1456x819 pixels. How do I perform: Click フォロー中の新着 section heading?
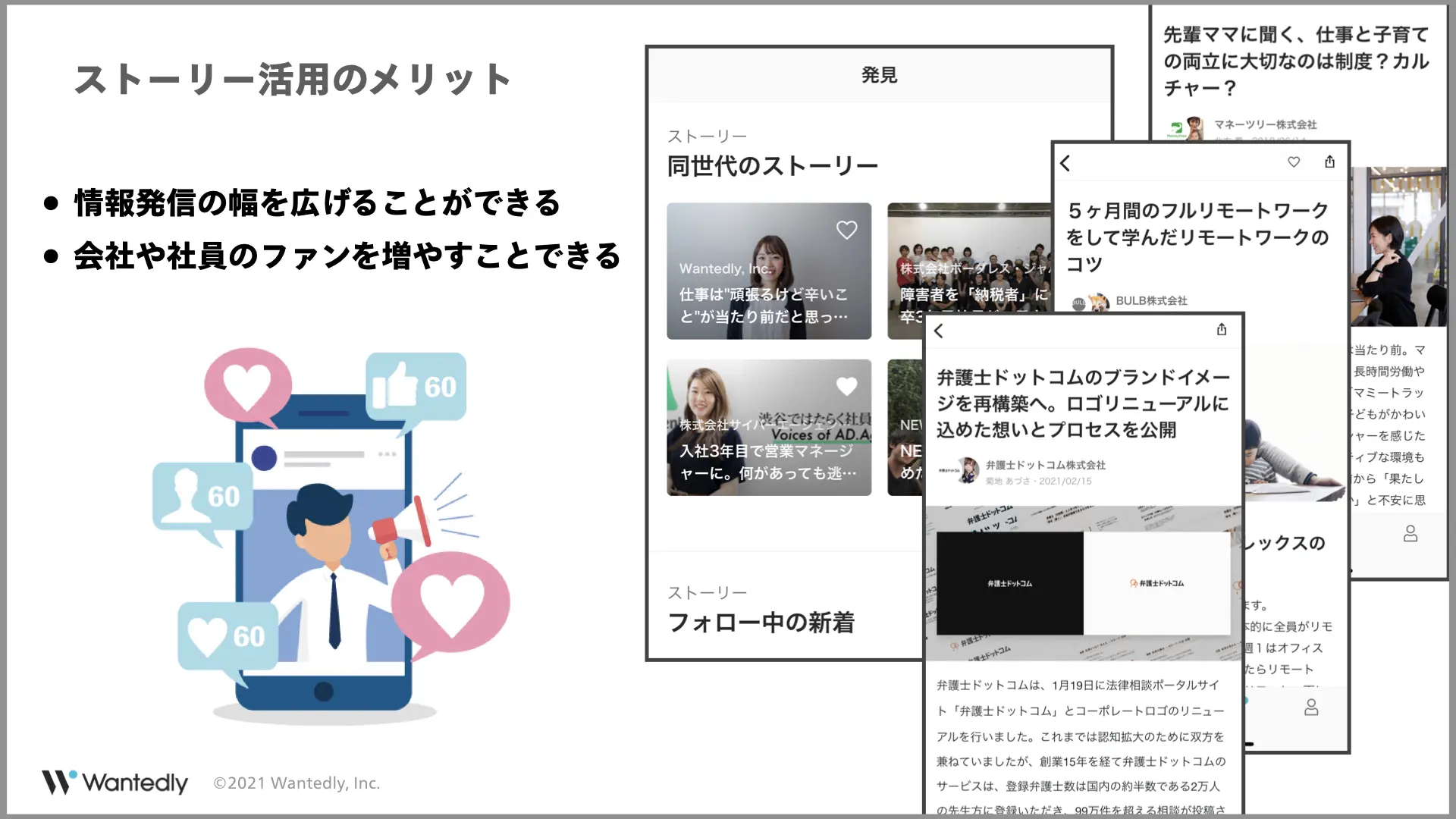[761, 623]
